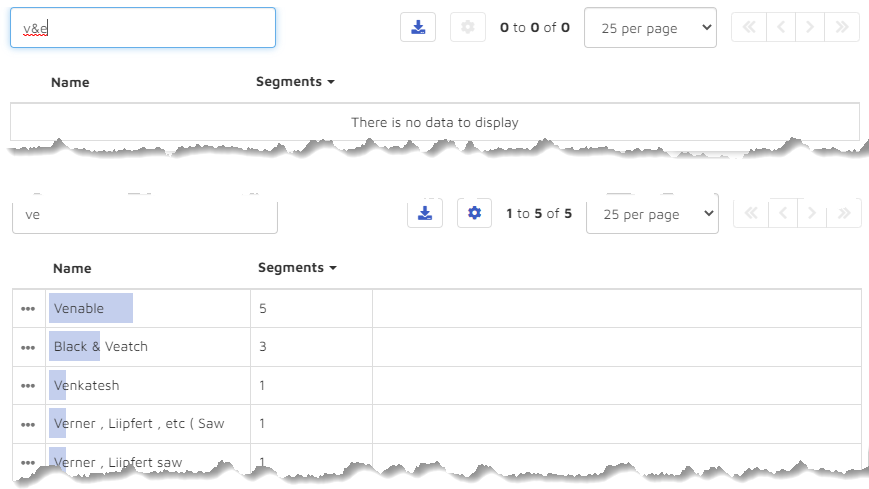Expand the lower 25 per page dropdown
Image resolution: width=869 pixels, height=489 pixels.
tap(652, 213)
